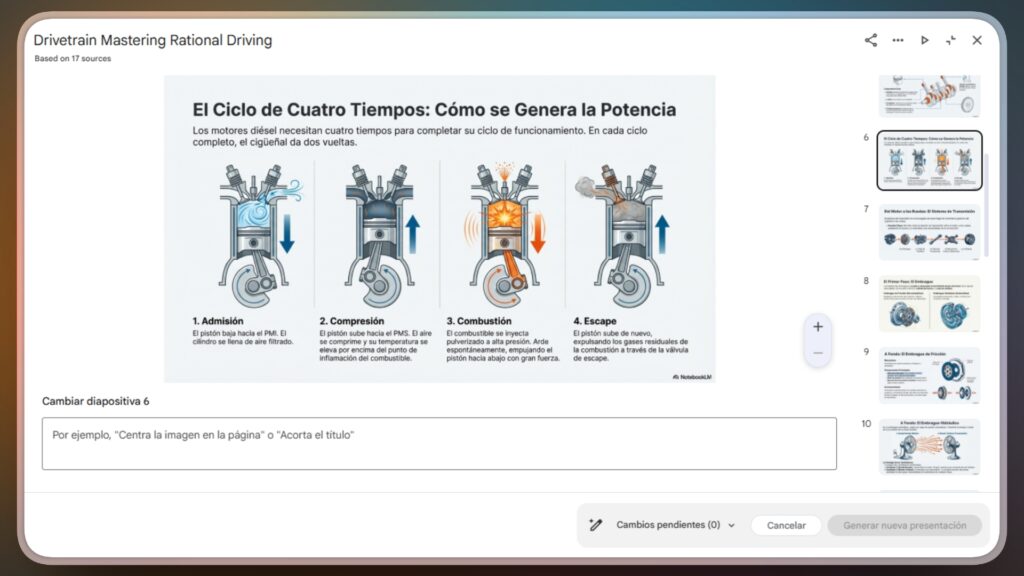This screenshot has height=576, width=1024.
Task: Jump to slide 10 thumbnail
Action: tap(929, 447)
